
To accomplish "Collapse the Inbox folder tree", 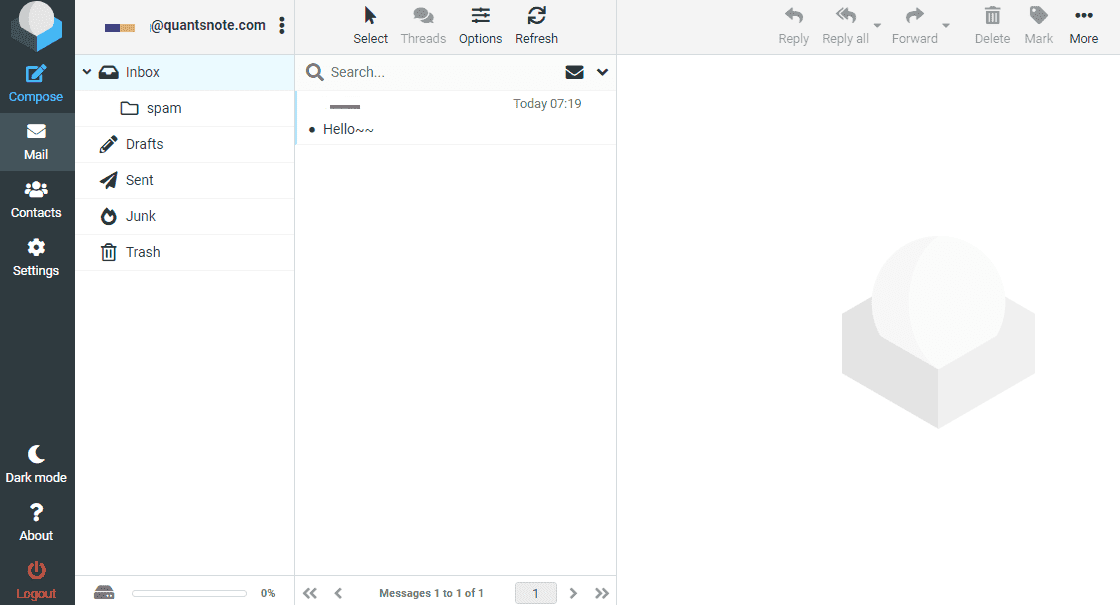I will (x=86, y=71).
